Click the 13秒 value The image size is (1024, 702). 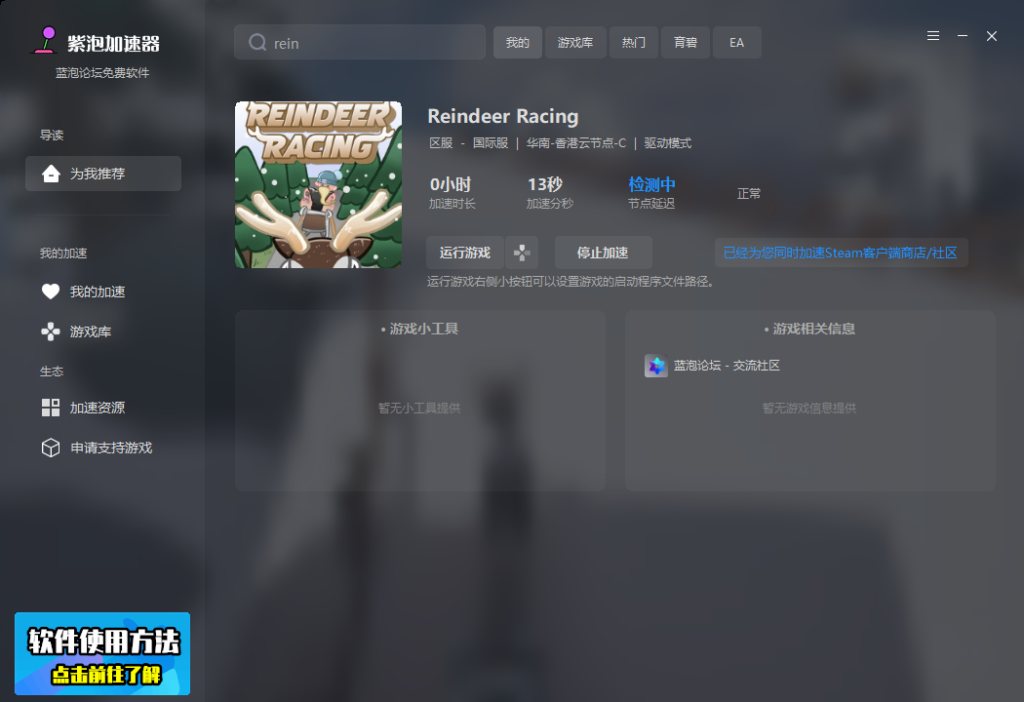[x=545, y=184]
